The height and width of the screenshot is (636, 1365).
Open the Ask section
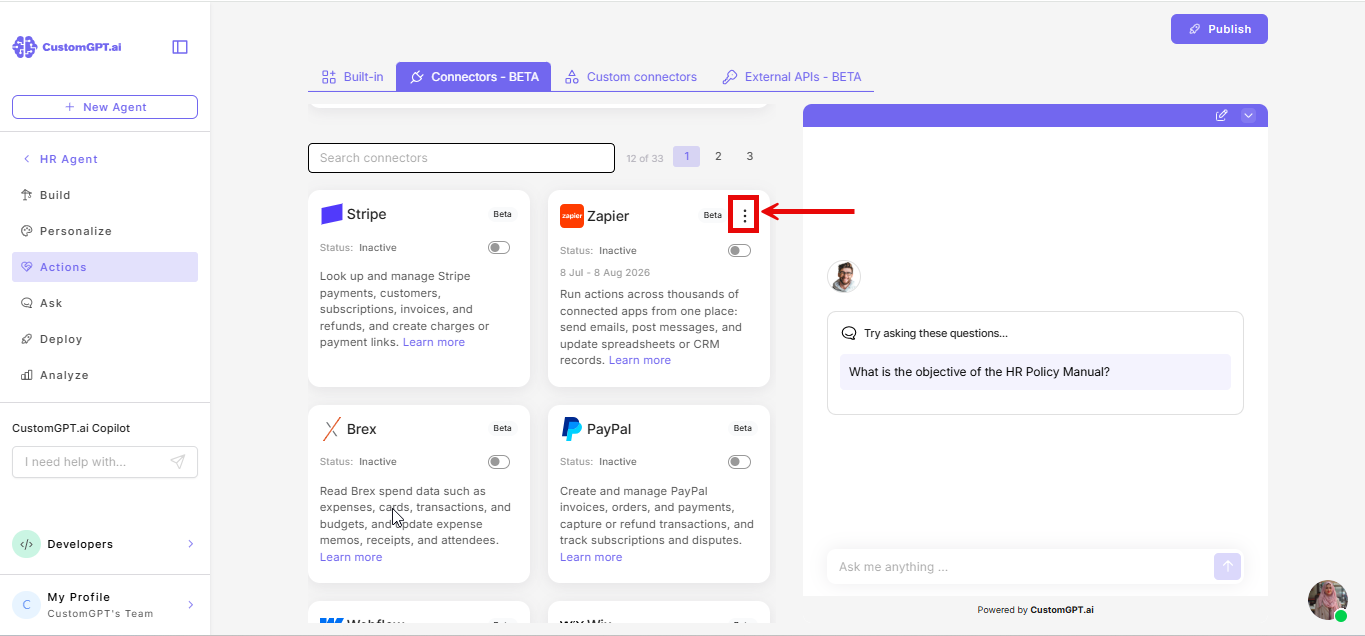coord(105,303)
